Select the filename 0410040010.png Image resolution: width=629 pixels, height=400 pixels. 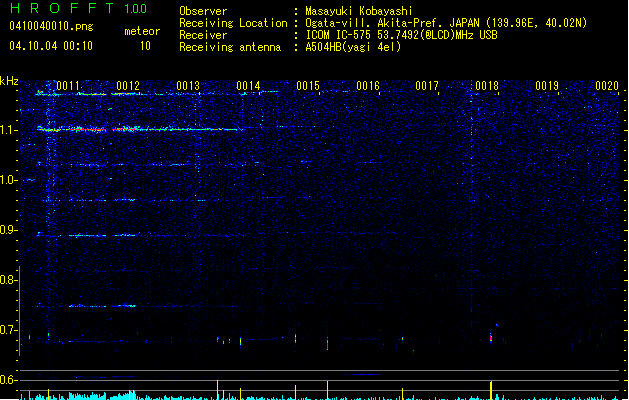click(51, 26)
